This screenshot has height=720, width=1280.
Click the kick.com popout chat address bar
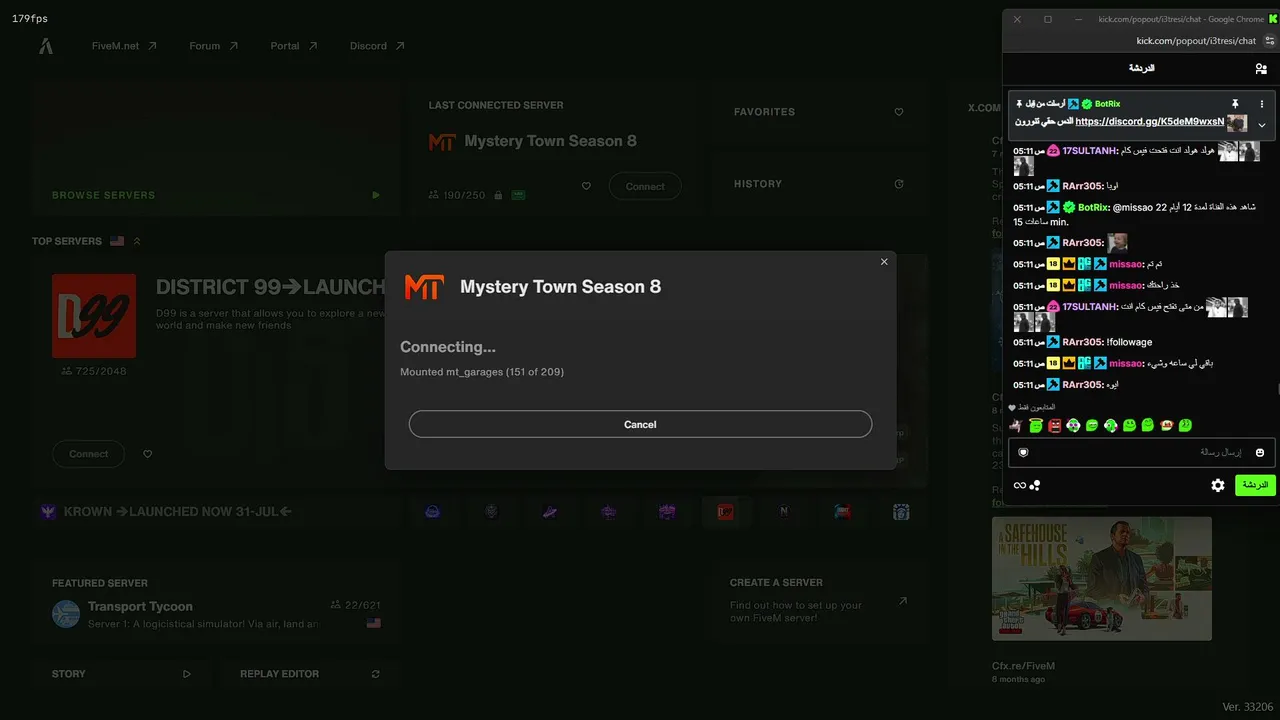click(1196, 41)
